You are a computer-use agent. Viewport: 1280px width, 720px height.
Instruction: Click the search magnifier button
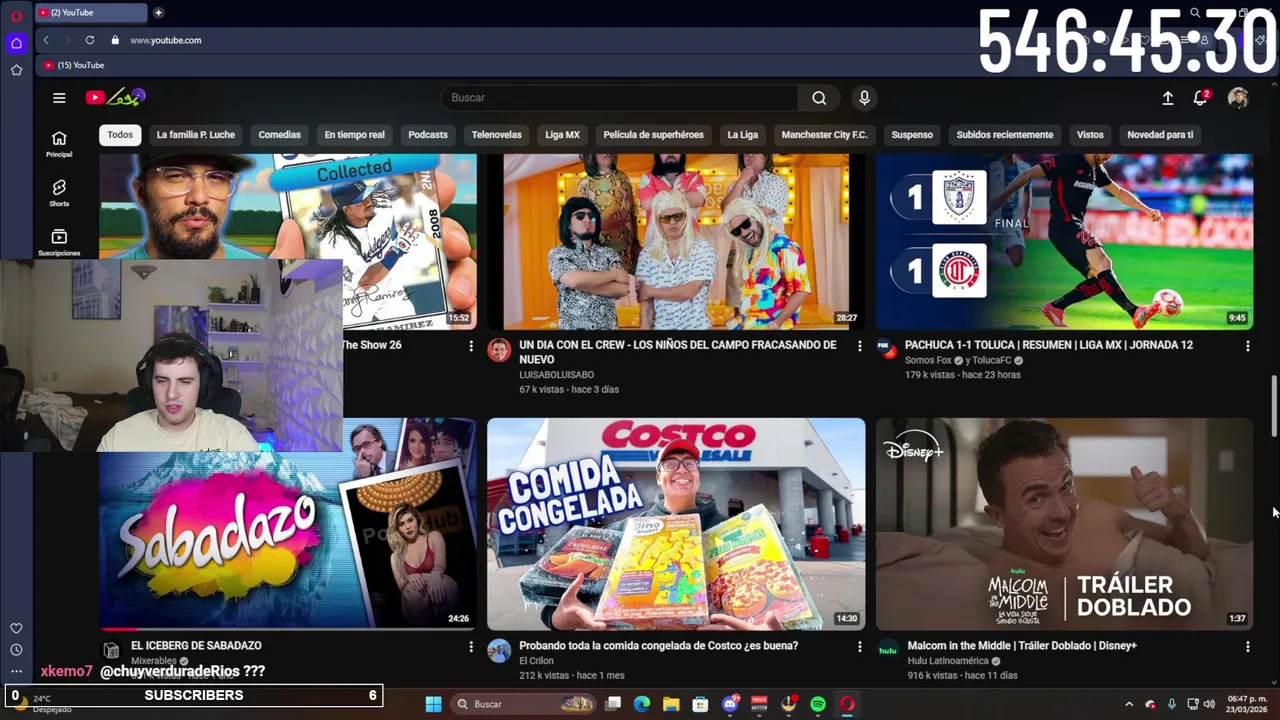[x=819, y=98]
